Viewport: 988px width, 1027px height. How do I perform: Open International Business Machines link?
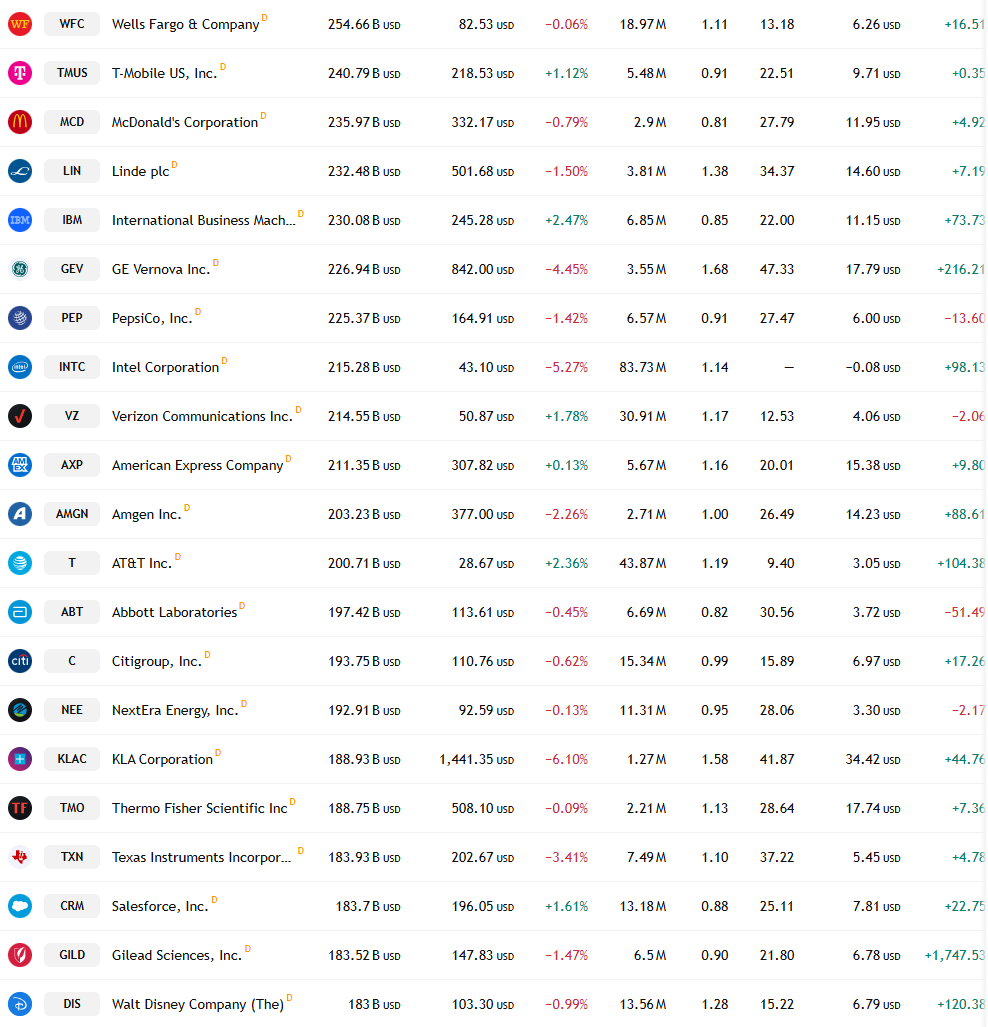204,220
